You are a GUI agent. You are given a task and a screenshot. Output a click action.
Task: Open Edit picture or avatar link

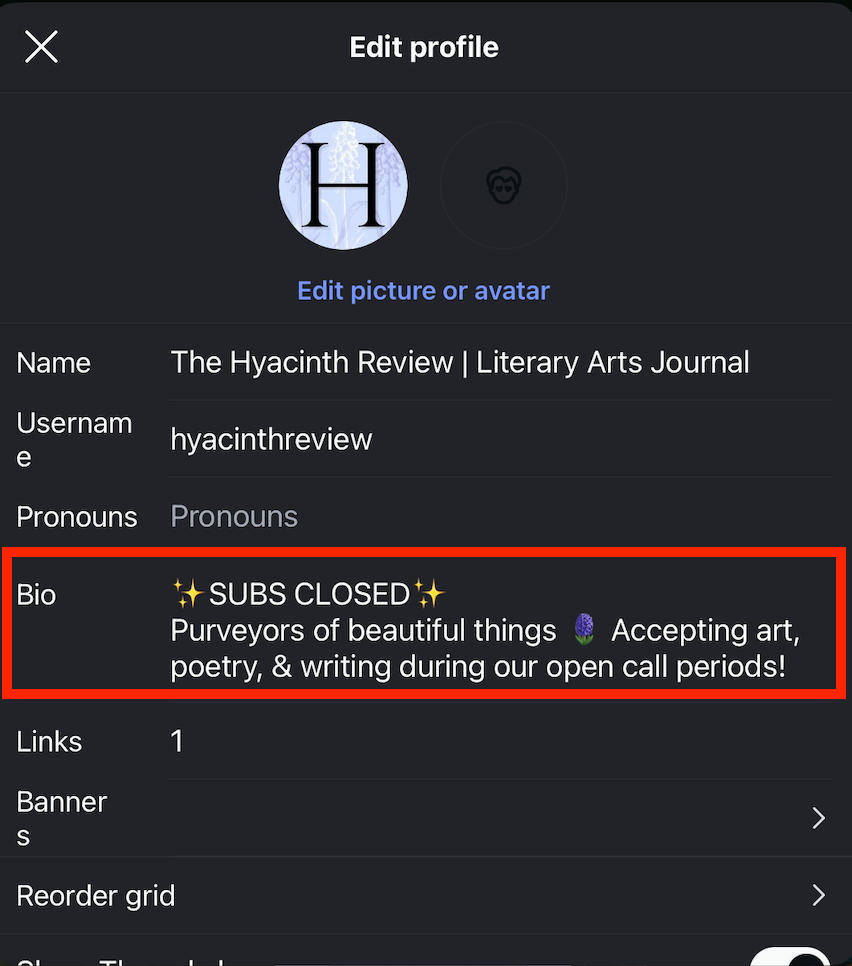pos(423,291)
